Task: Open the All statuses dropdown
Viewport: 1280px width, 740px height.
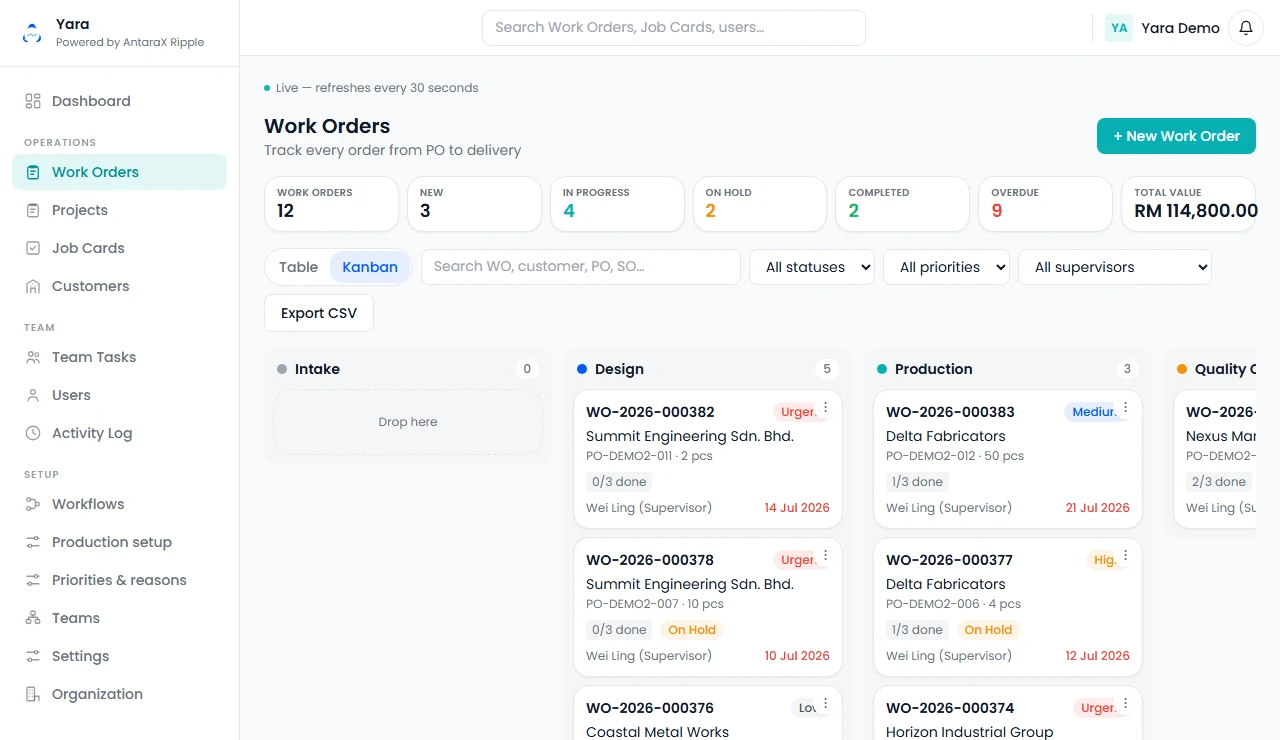Action: (812, 267)
